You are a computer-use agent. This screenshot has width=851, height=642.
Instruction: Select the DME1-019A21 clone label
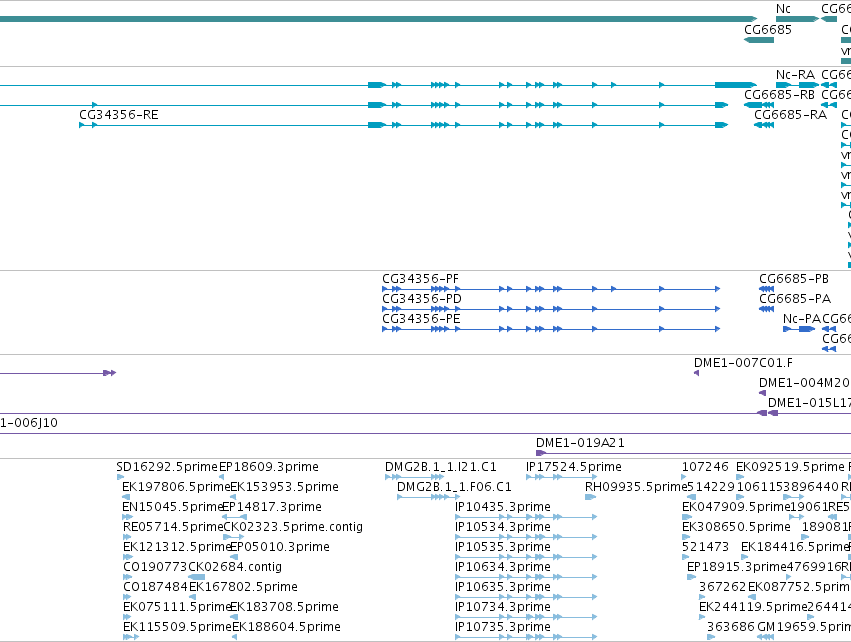pos(580,443)
